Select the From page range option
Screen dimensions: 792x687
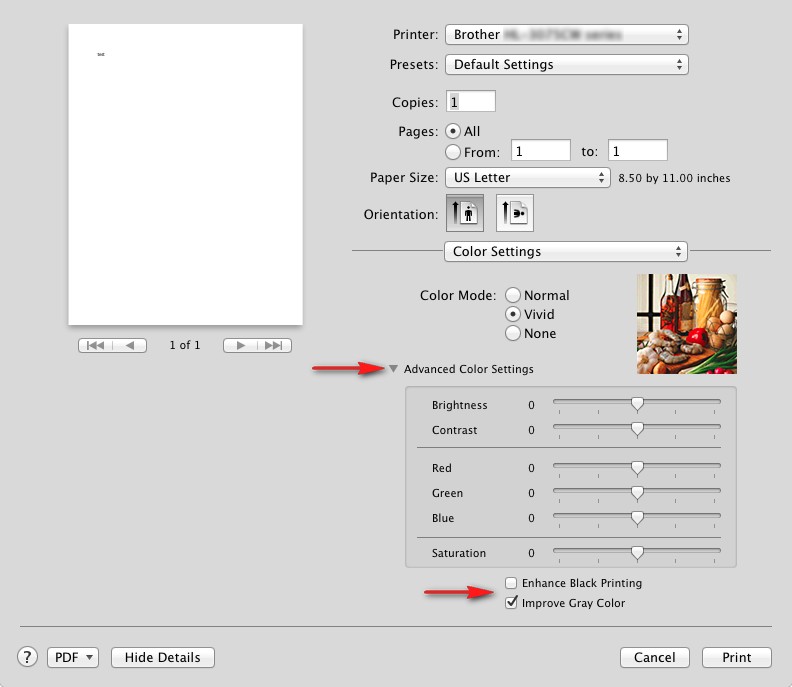[453, 152]
